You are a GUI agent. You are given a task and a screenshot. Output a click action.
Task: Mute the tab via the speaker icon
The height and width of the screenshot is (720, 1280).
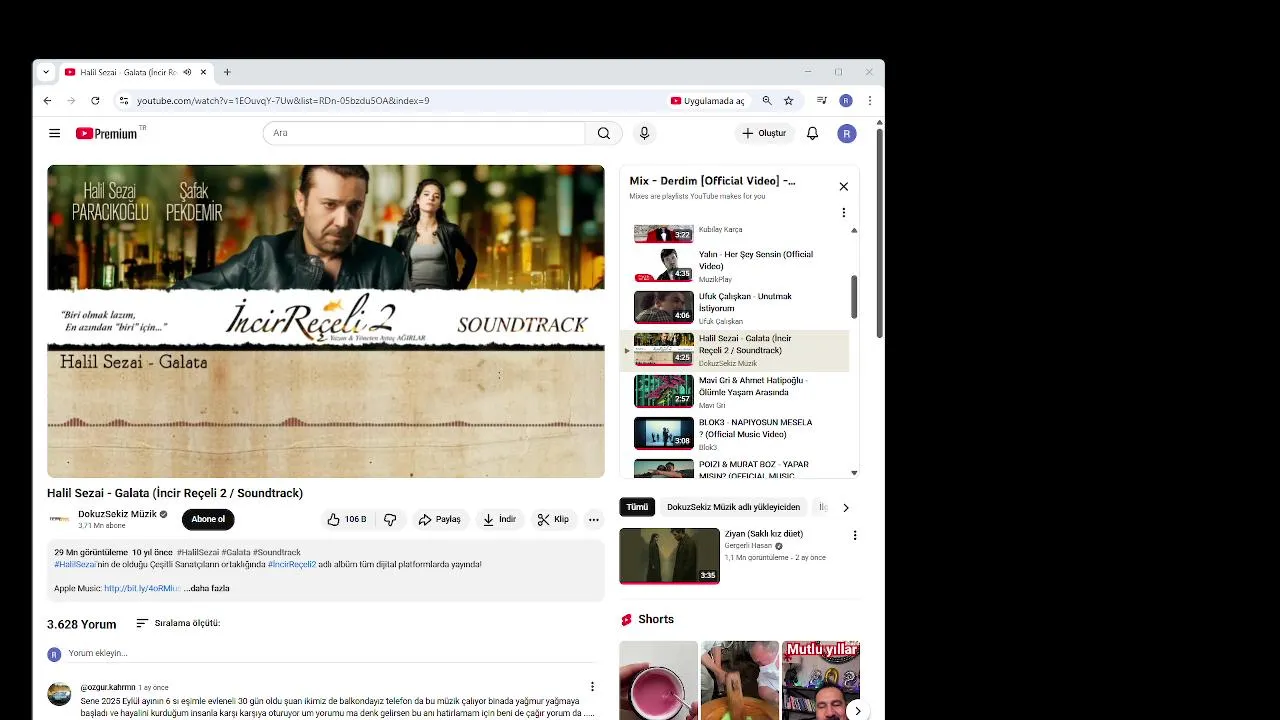coord(187,72)
